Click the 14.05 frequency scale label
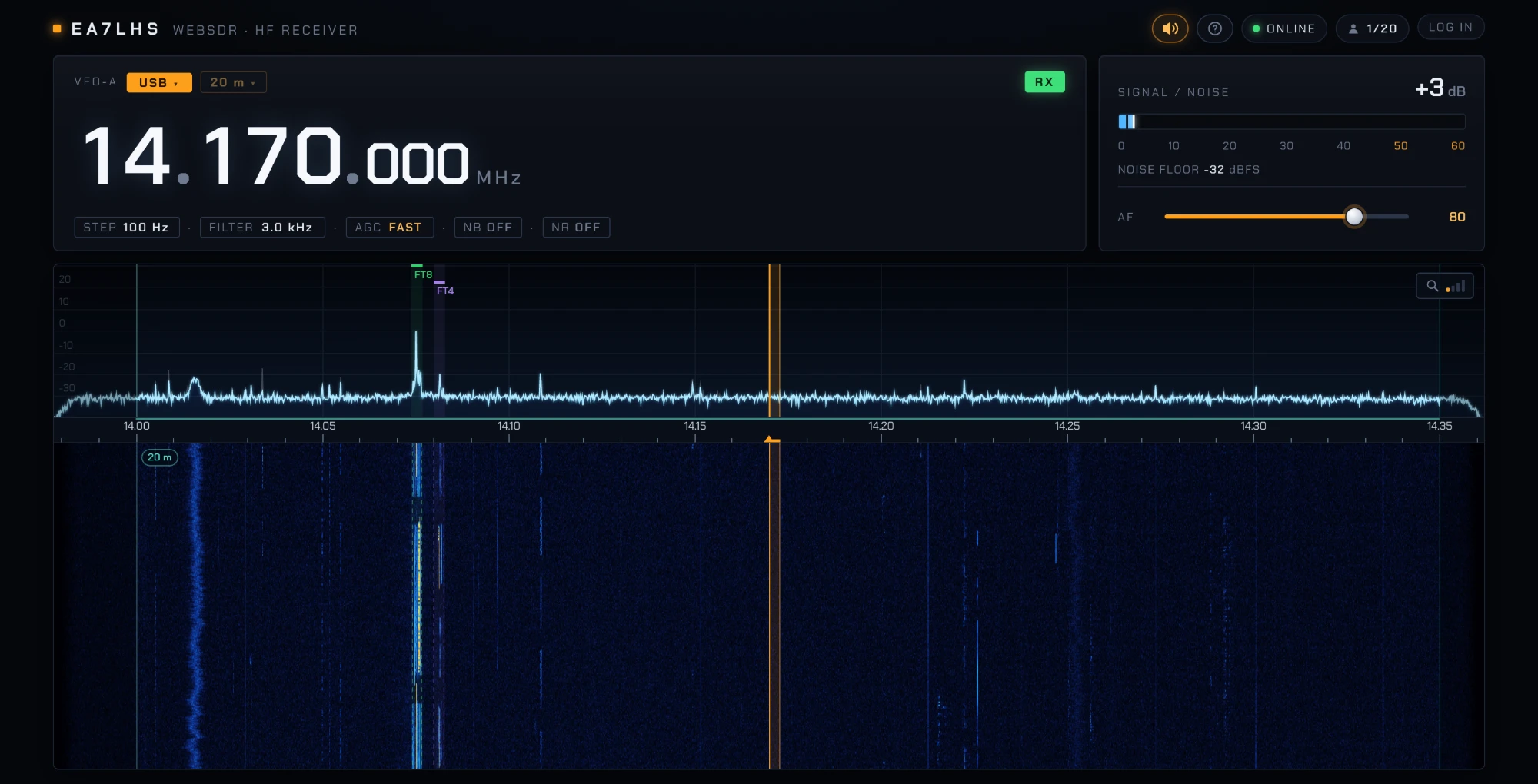 pos(323,426)
